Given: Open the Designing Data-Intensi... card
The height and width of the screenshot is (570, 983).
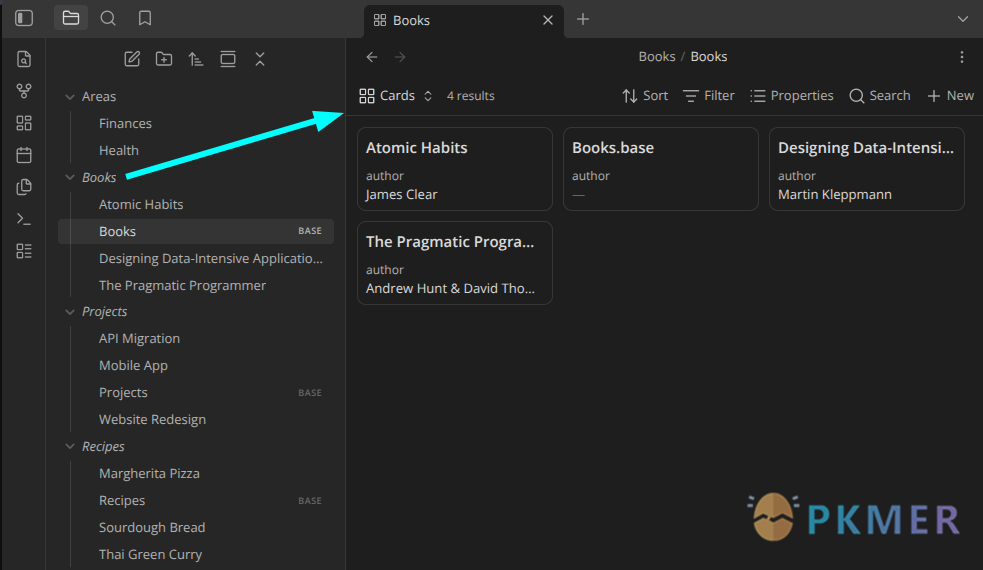Looking at the screenshot, I should 866,169.
